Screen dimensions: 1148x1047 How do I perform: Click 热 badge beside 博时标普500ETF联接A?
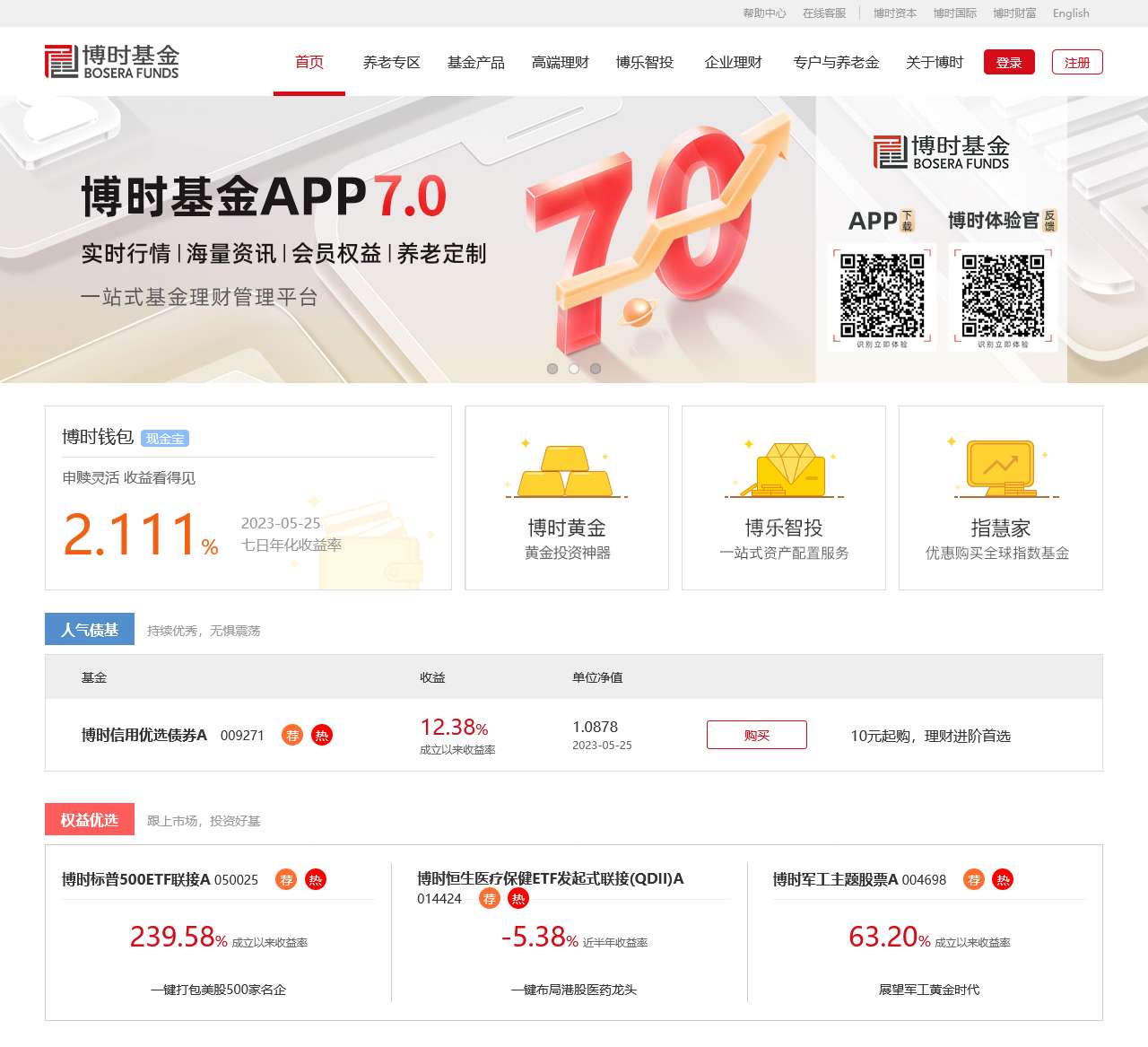[316, 879]
